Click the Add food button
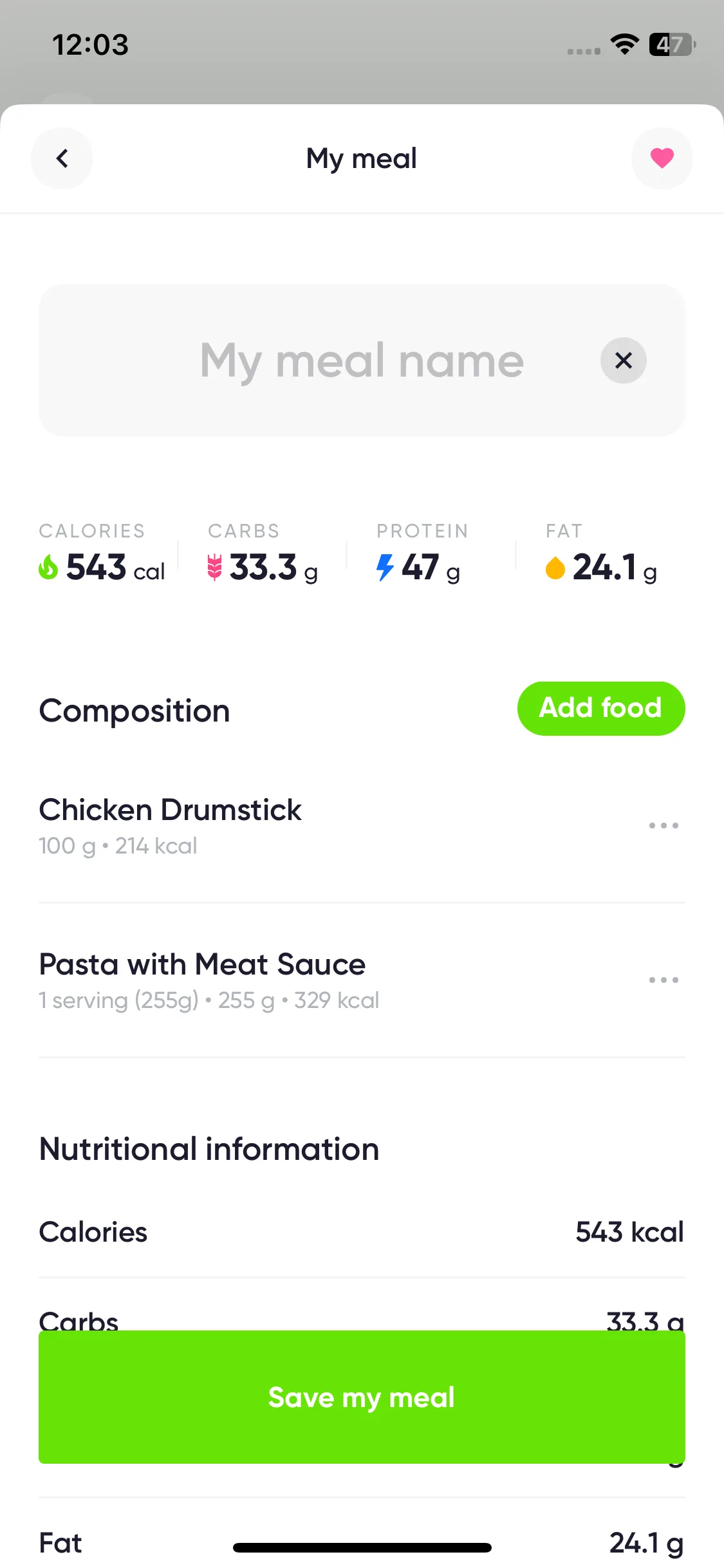 [x=601, y=708]
